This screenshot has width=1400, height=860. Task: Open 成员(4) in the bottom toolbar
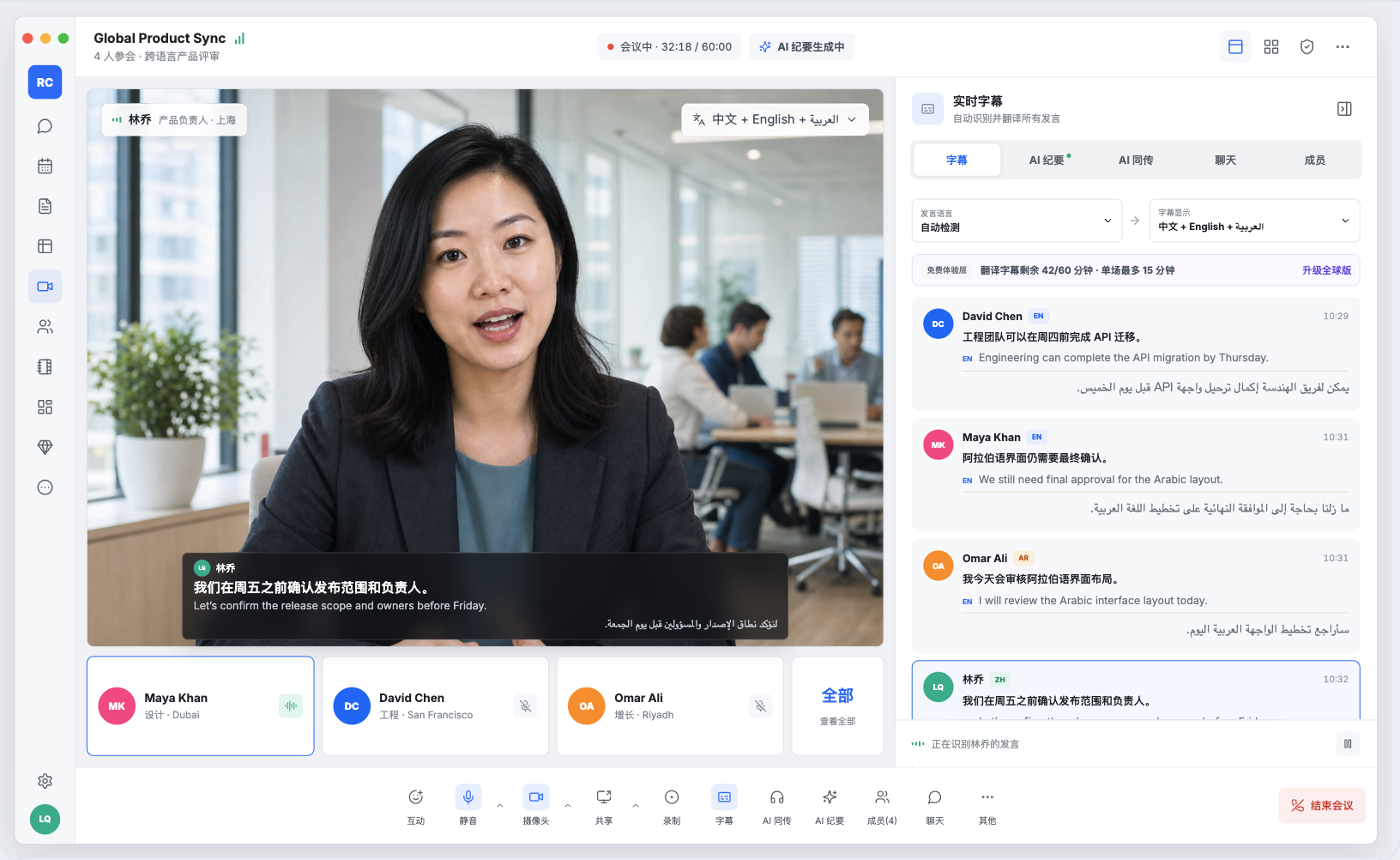tap(882, 807)
